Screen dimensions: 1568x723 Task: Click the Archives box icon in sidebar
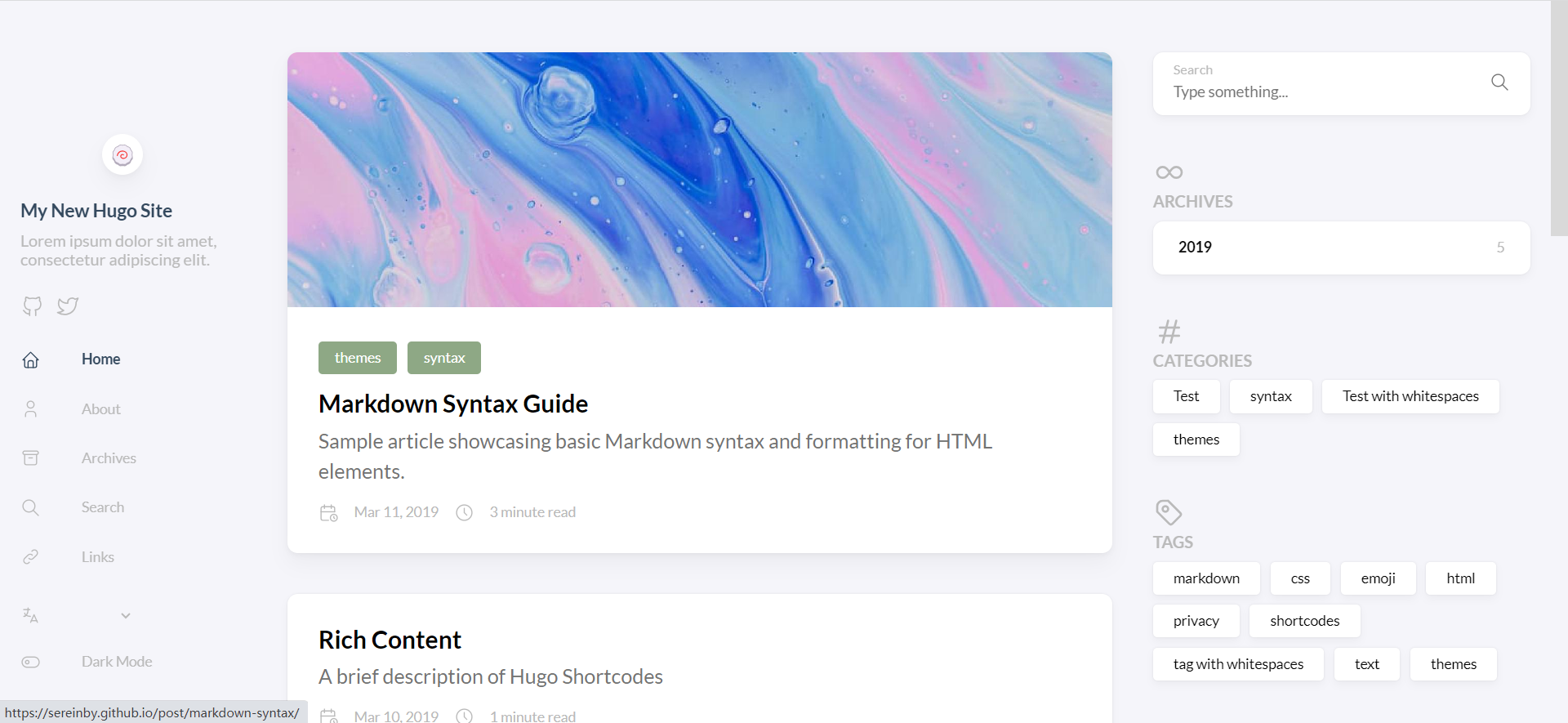pyautogui.click(x=31, y=458)
